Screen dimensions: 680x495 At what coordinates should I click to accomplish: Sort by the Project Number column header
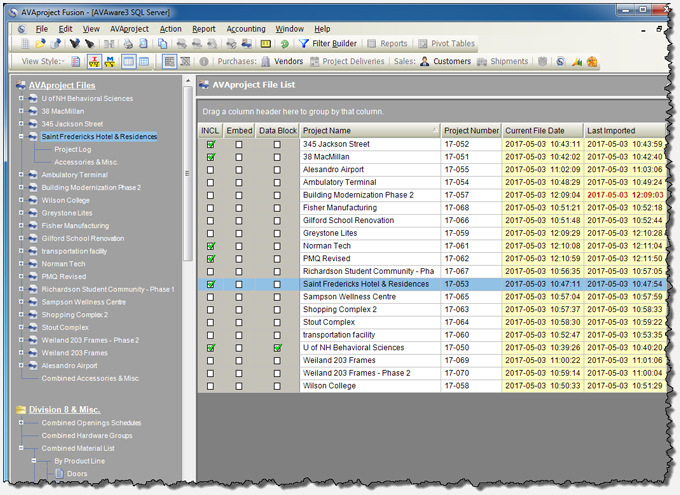[471, 131]
